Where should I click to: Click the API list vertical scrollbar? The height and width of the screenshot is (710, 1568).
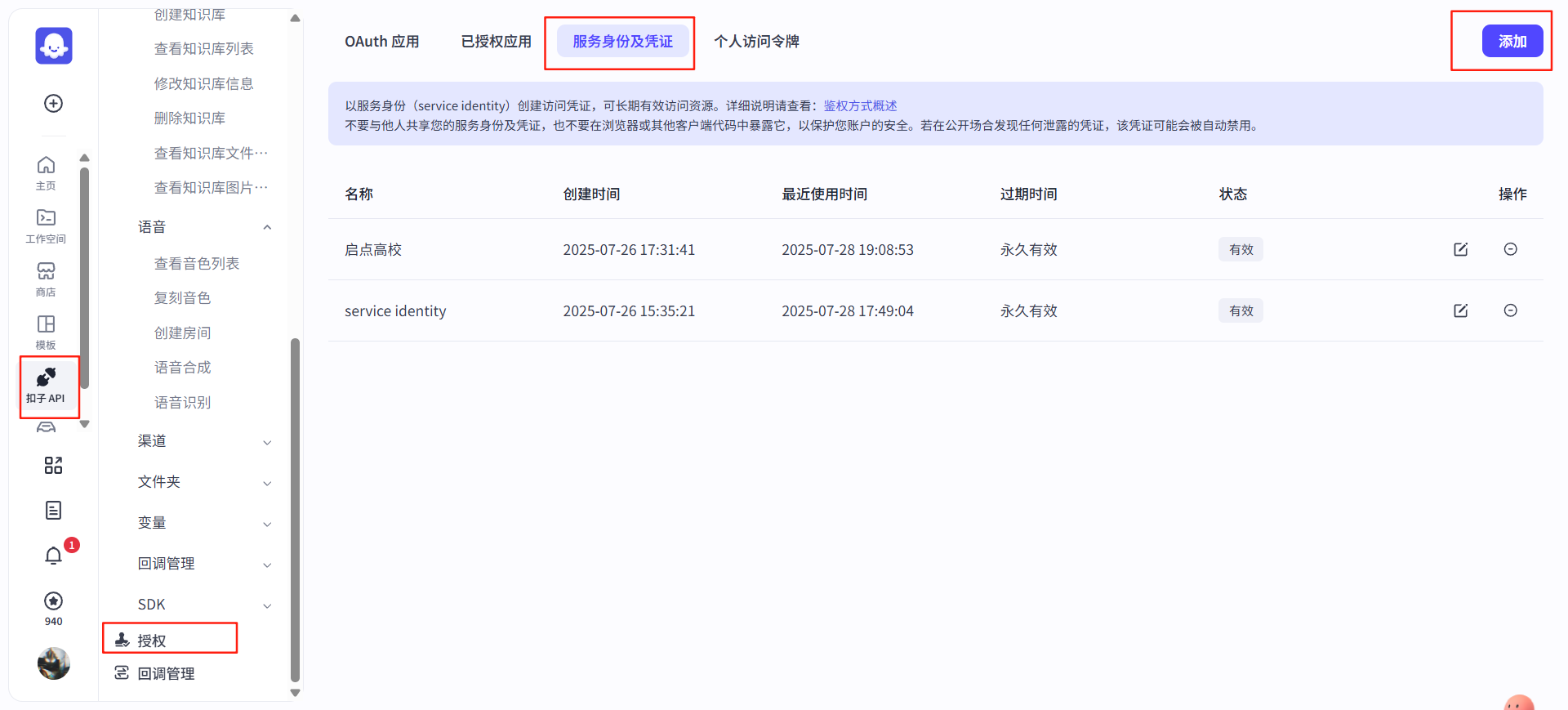[x=295, y=507]
